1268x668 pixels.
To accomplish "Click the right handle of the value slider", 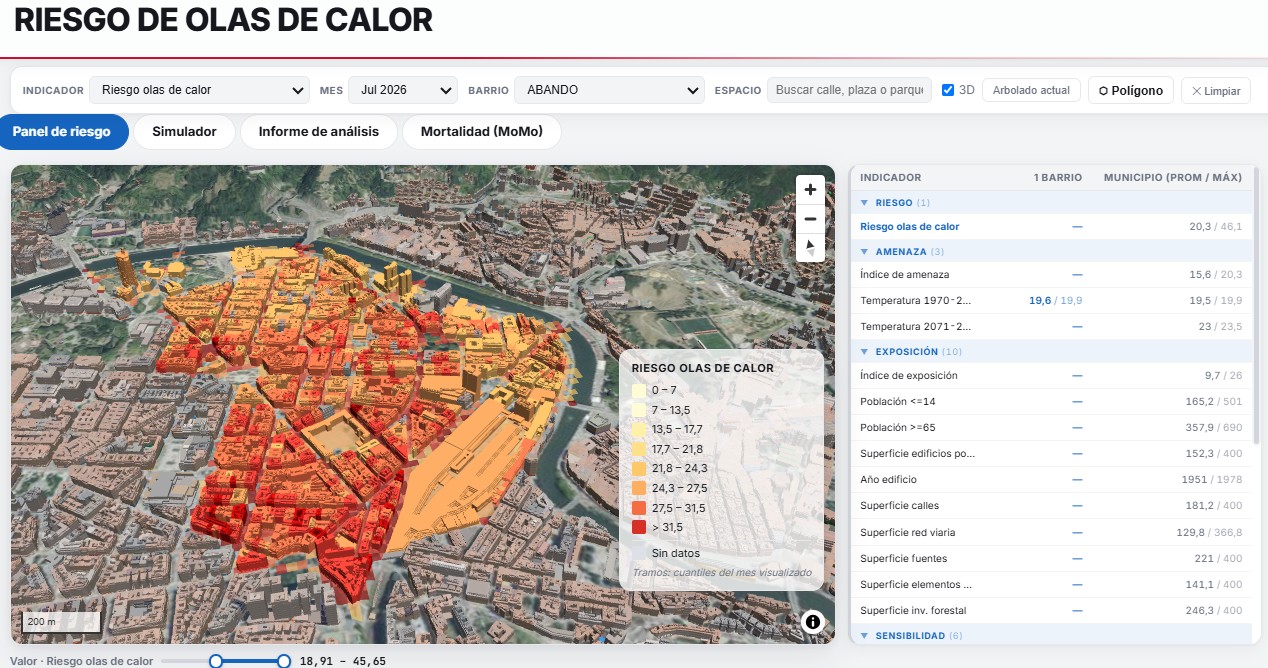I will pos(284,661).
